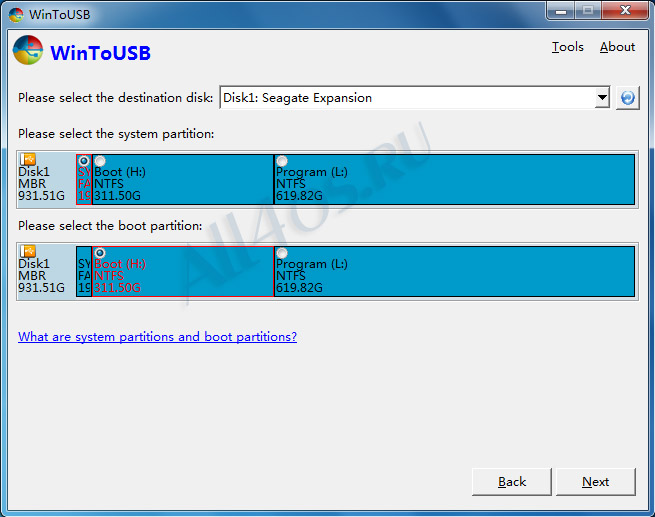Click the WinToUSB blue heading text
This screenshot has height=517, width=655.
(100, 53)
